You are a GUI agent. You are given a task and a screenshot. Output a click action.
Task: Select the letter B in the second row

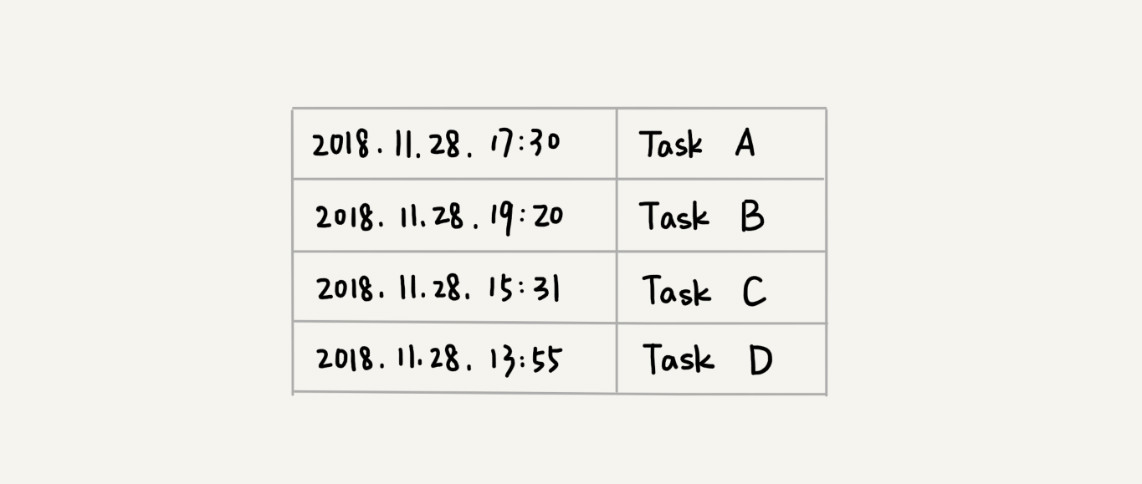point(752,217)
